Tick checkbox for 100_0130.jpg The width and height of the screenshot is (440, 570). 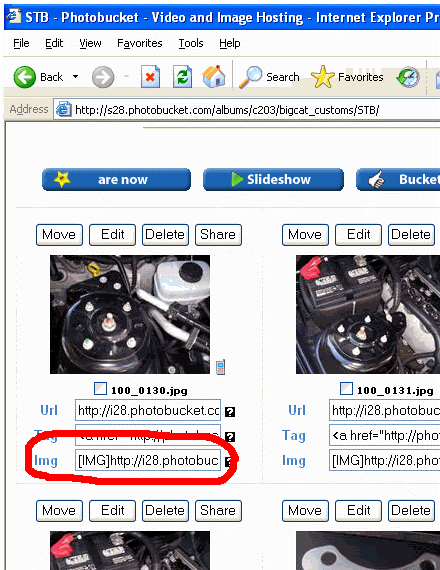tap(100, 389)
